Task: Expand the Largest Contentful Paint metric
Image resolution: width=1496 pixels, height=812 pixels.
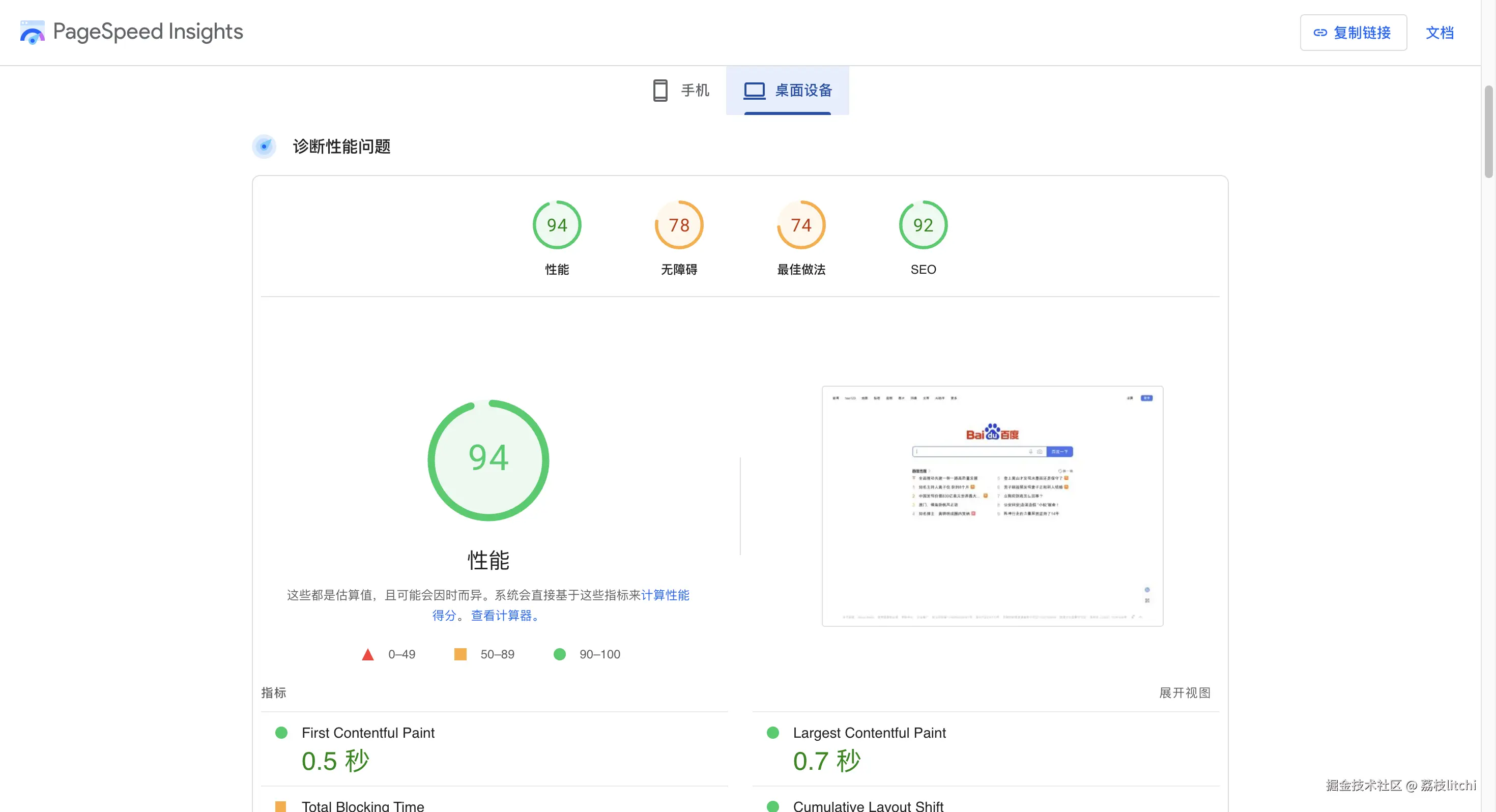Action: (869, 733)
